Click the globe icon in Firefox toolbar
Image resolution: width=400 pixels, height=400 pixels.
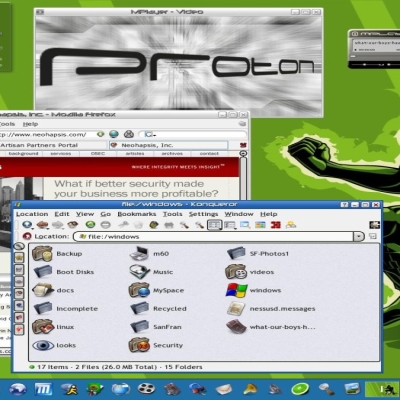click(x=114, y=134)
